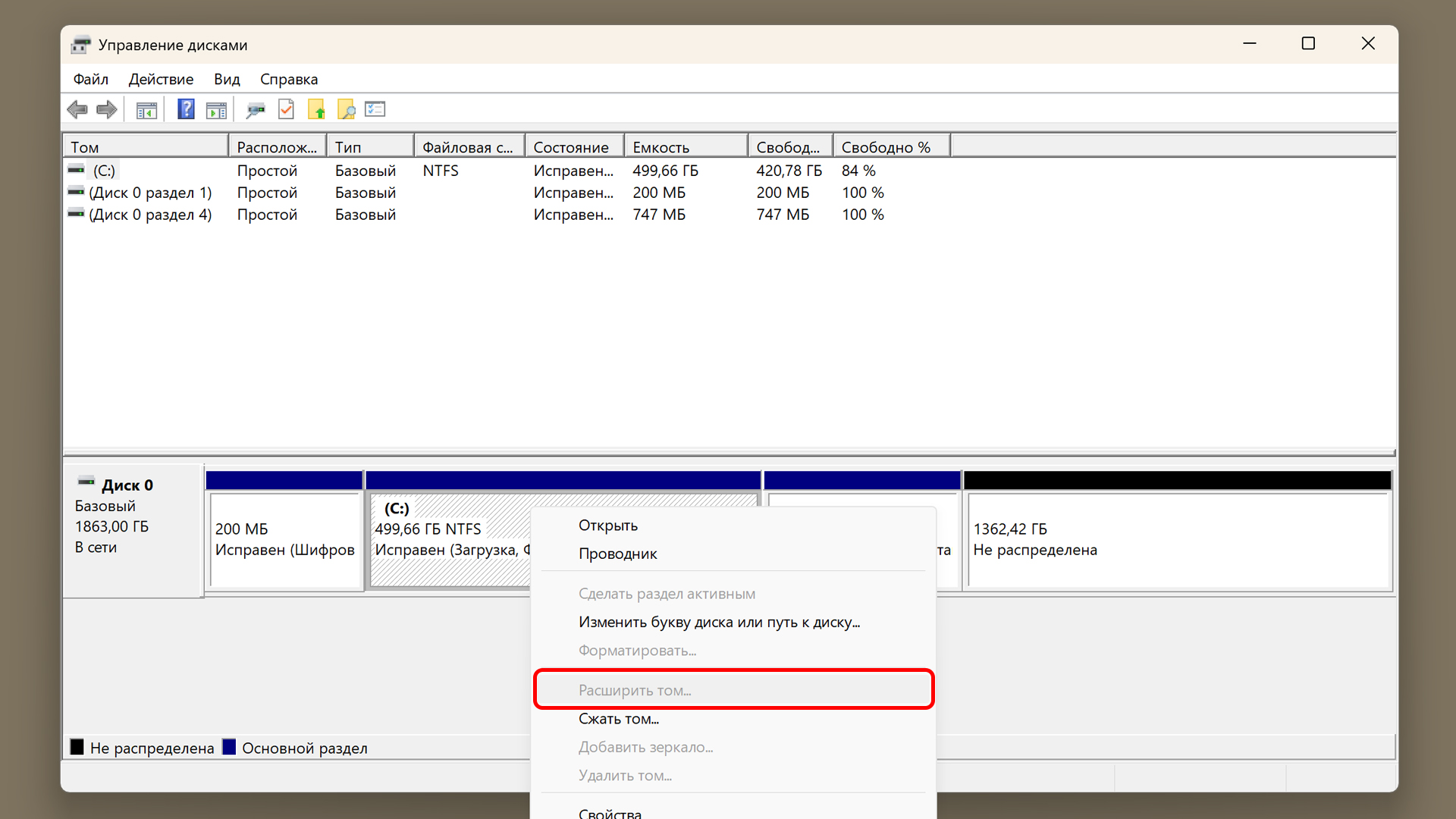The image size is (1456, 819).
Task: Click the yellow folder green arrow icon
Action: (316, 110)
